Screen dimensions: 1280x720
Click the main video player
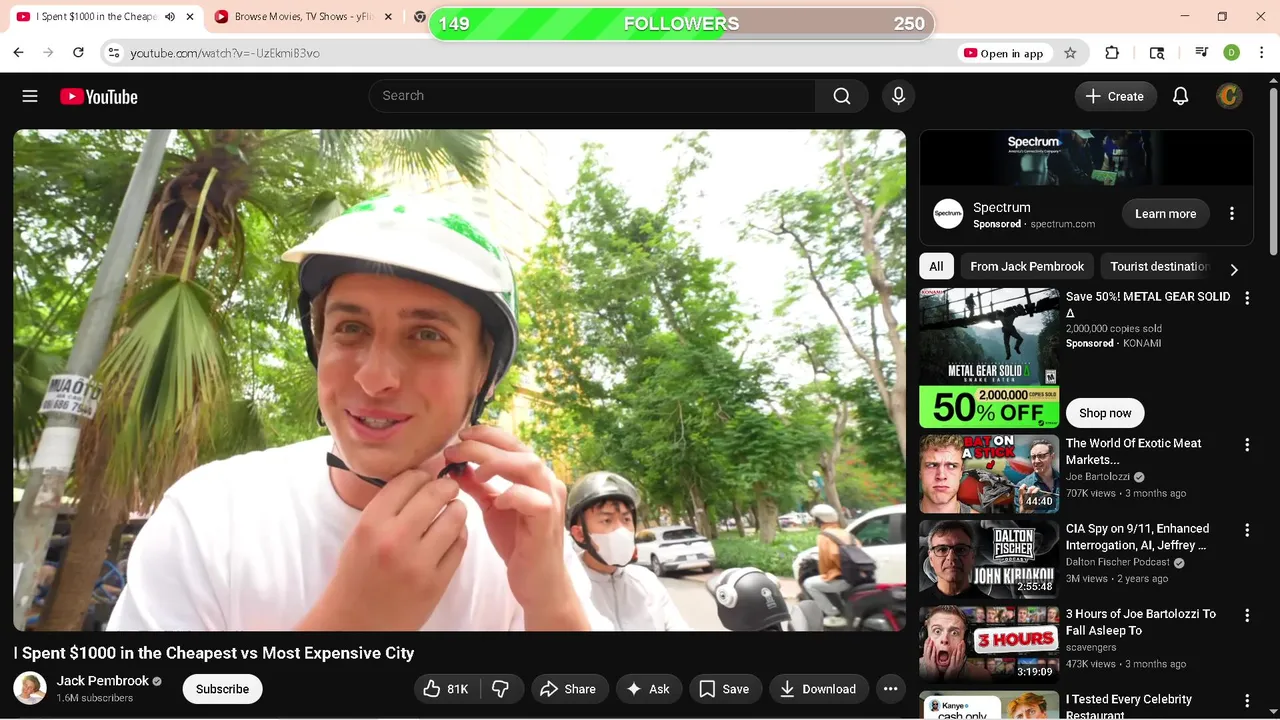click(x=459, y=380)
